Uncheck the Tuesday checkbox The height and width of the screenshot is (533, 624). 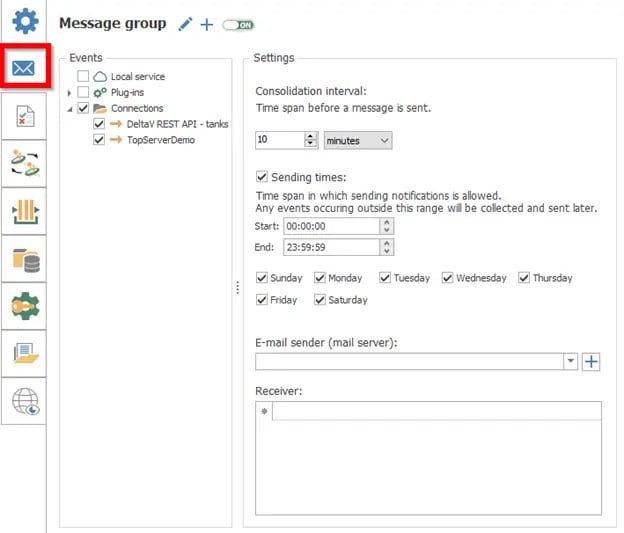385,277
